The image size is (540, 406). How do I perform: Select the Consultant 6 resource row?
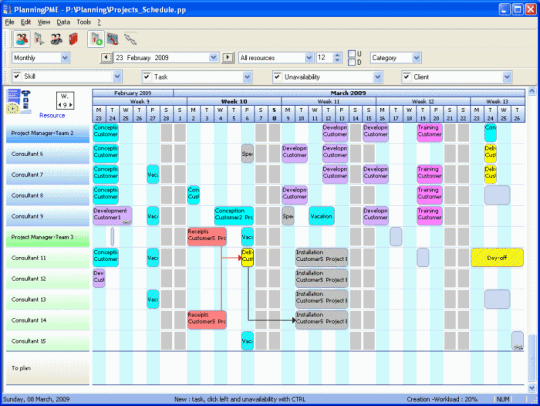coord(48,154)
